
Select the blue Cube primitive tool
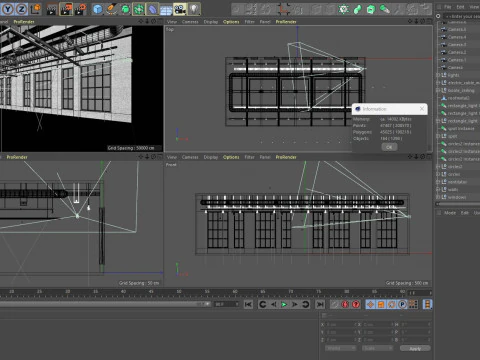click(x=97, y=9)
